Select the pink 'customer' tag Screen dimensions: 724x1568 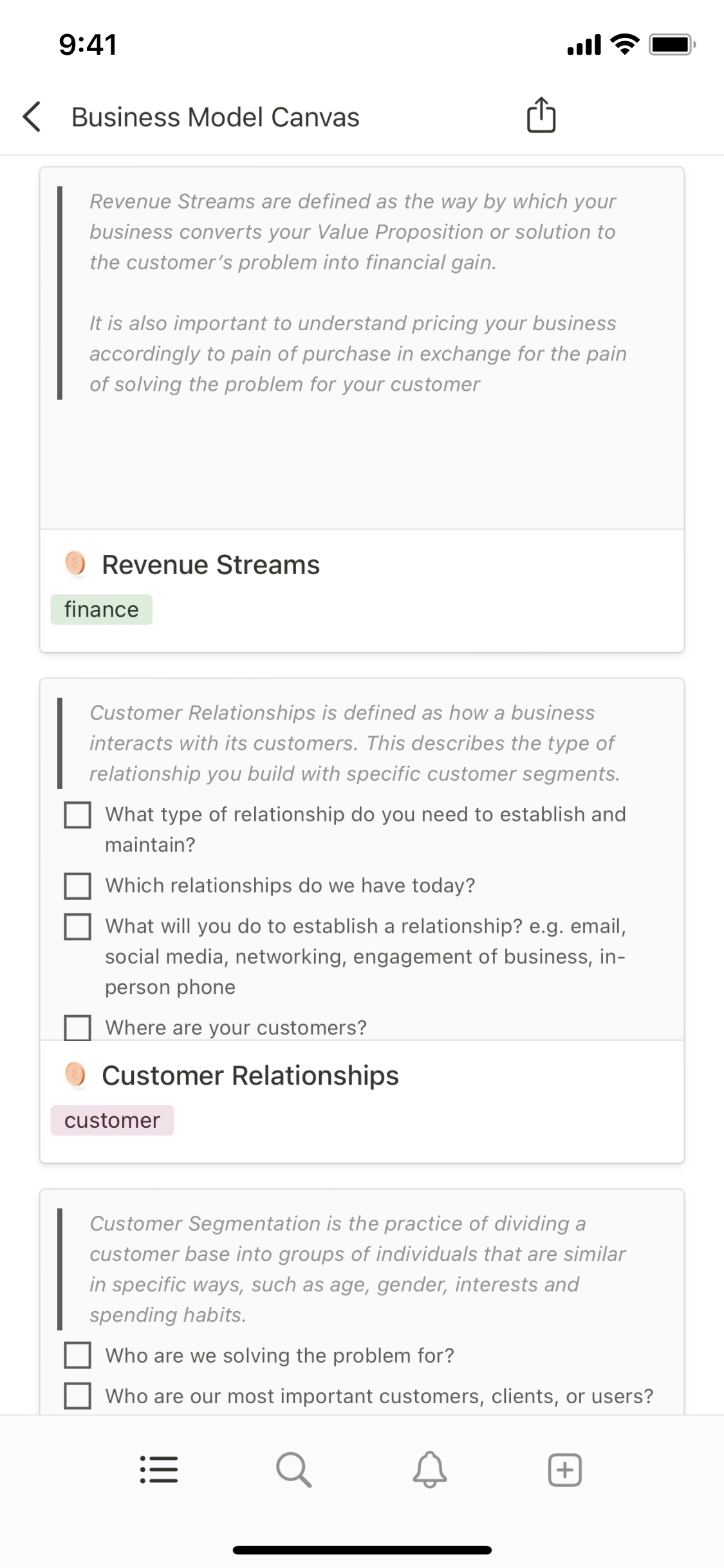[x=112, y=1121]
